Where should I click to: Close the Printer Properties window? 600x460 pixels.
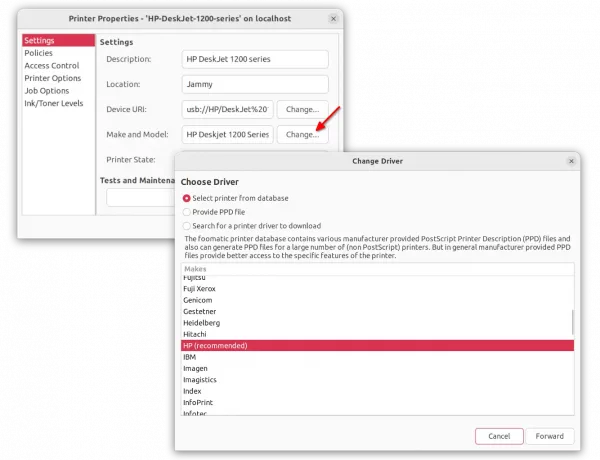click(333, 19)
